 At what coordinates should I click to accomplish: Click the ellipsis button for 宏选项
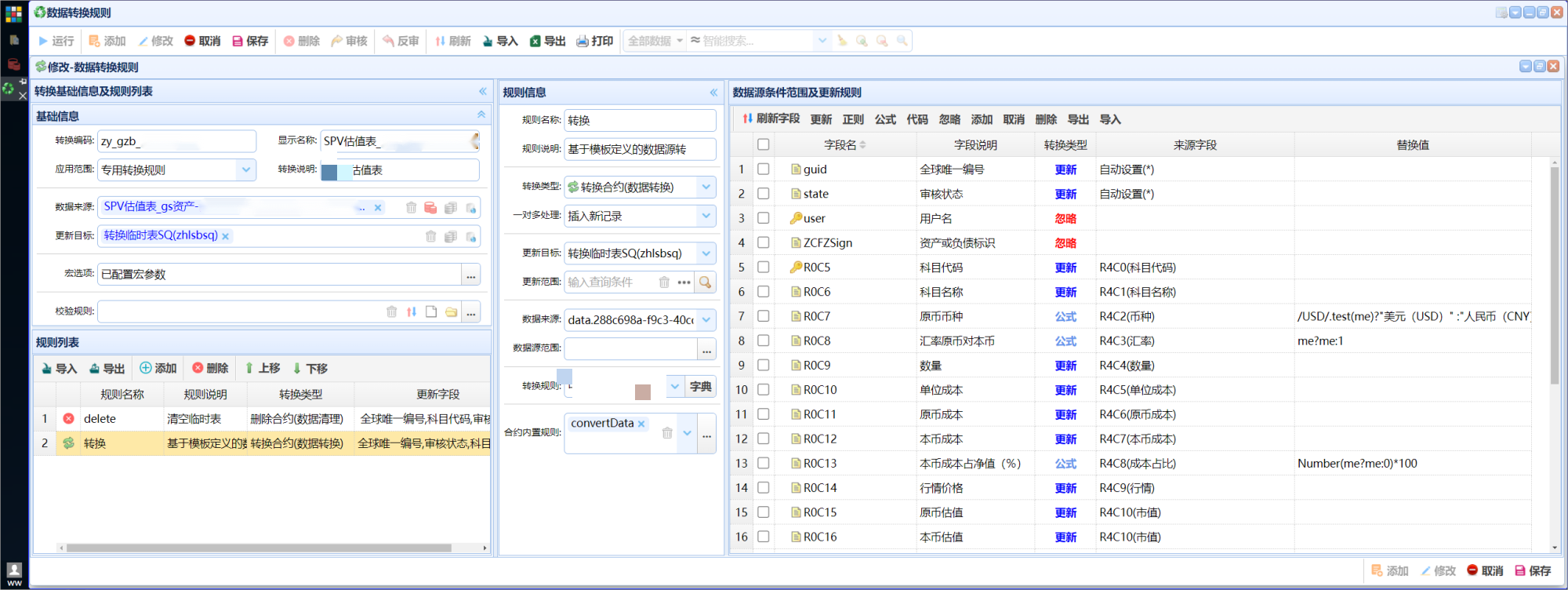pos(471,275)
